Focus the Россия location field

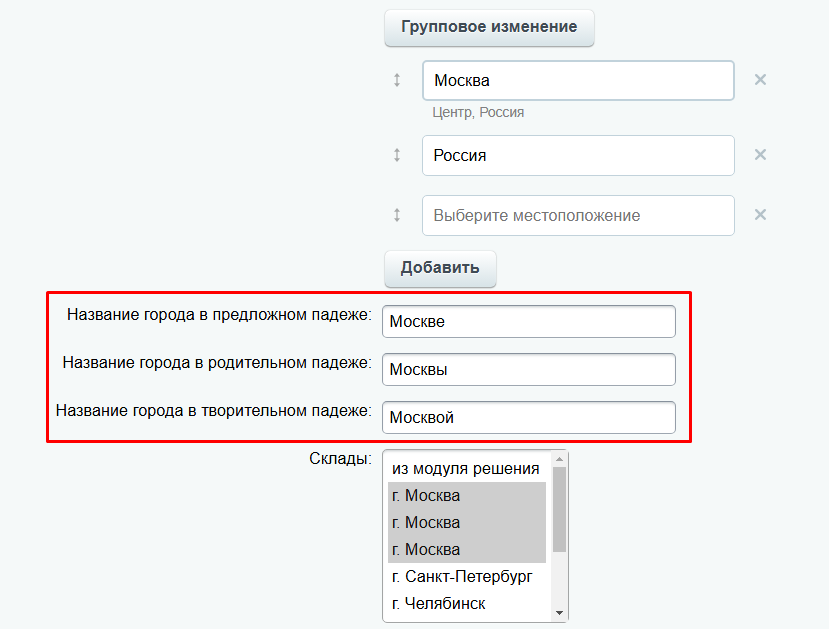point(578,155)
